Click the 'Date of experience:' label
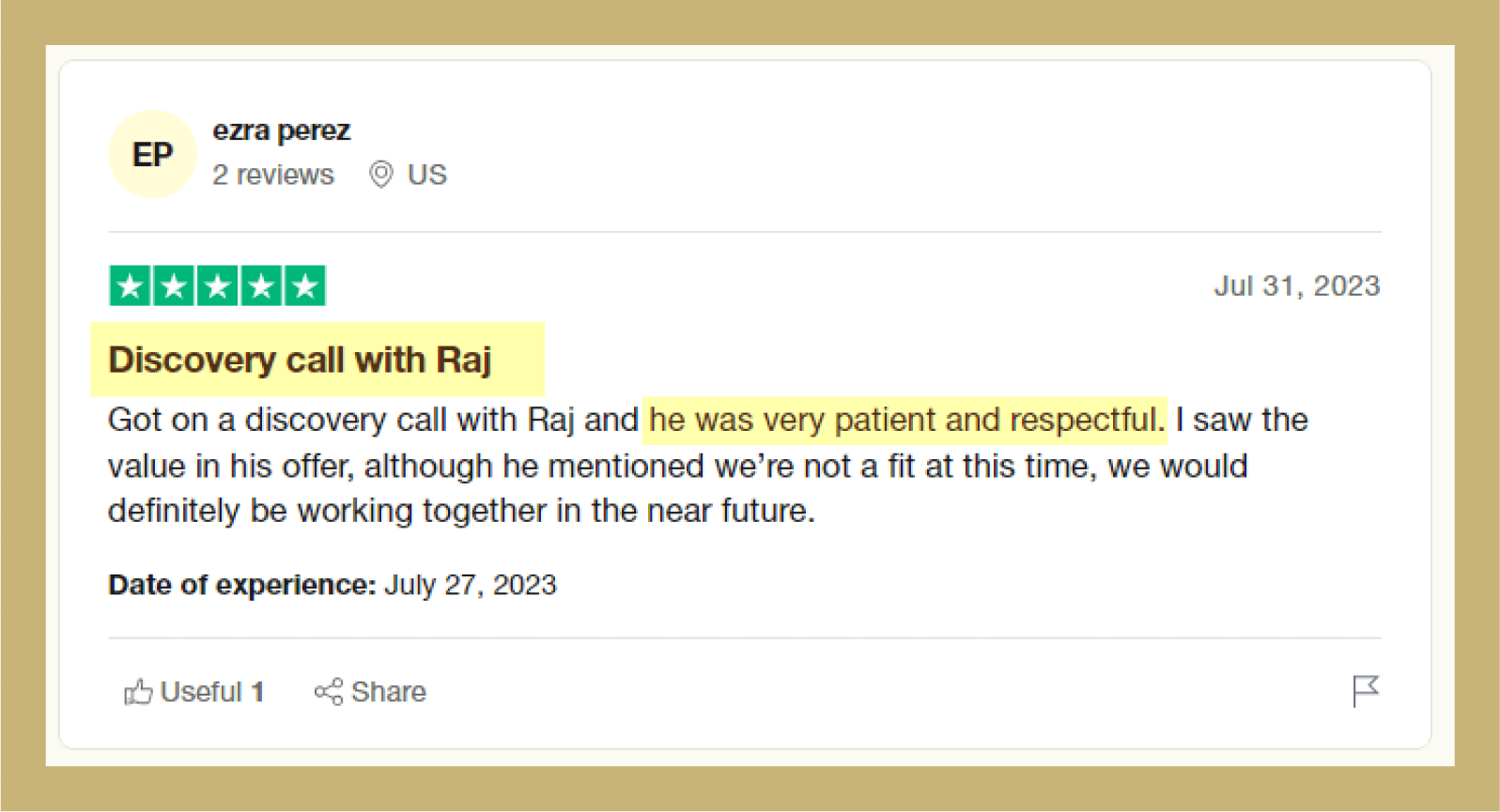 pos(241,585)
